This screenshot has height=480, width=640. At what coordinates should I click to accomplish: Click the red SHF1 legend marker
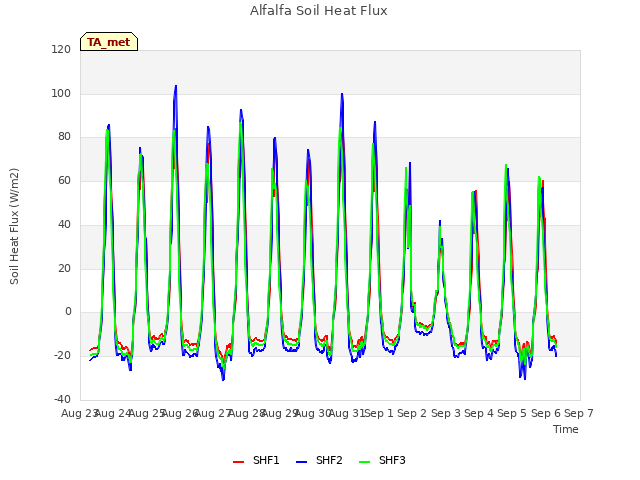click(x=238, y=462)
